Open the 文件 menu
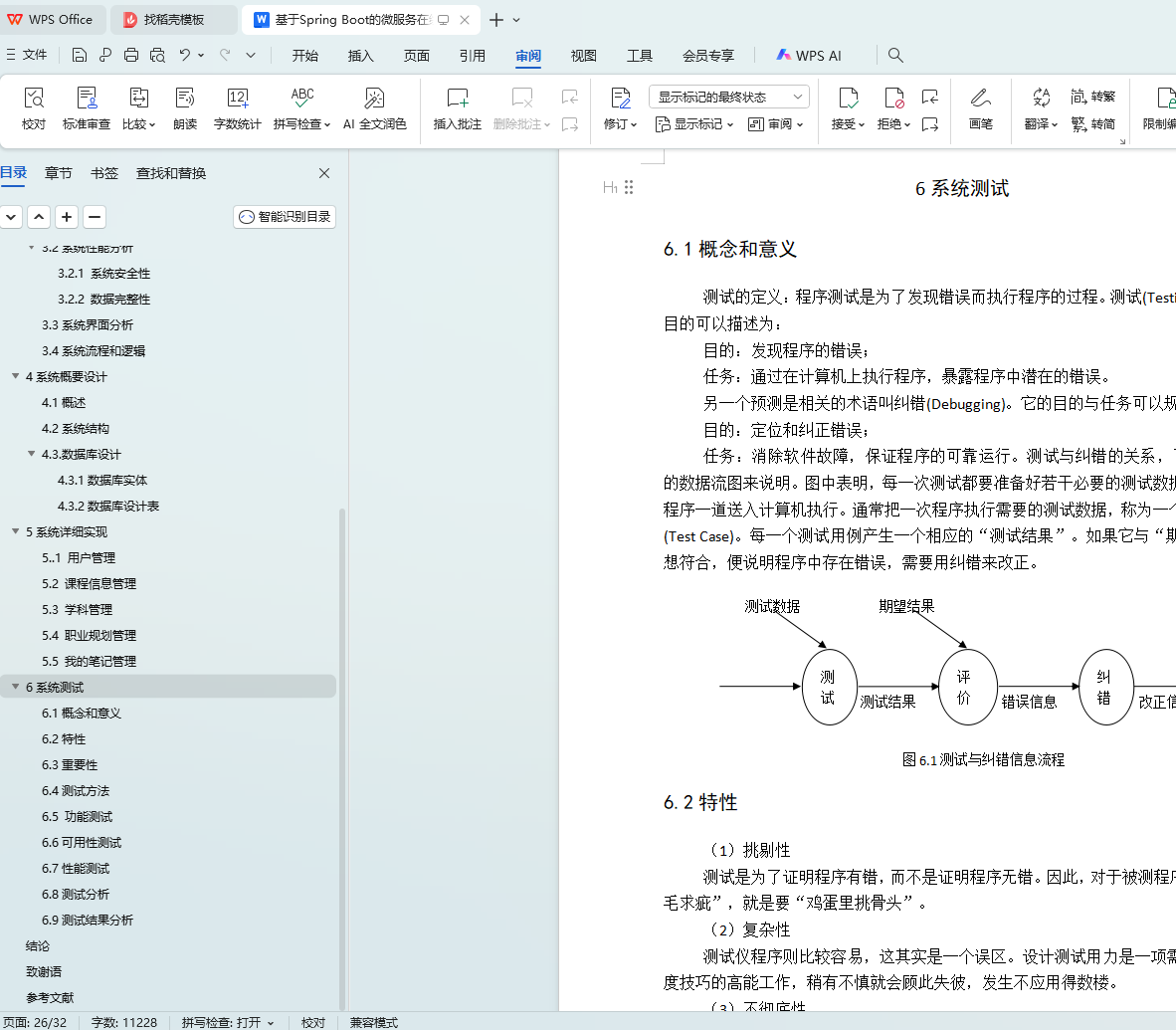This screenshot has height=1030, width=1176. [27, 55]
